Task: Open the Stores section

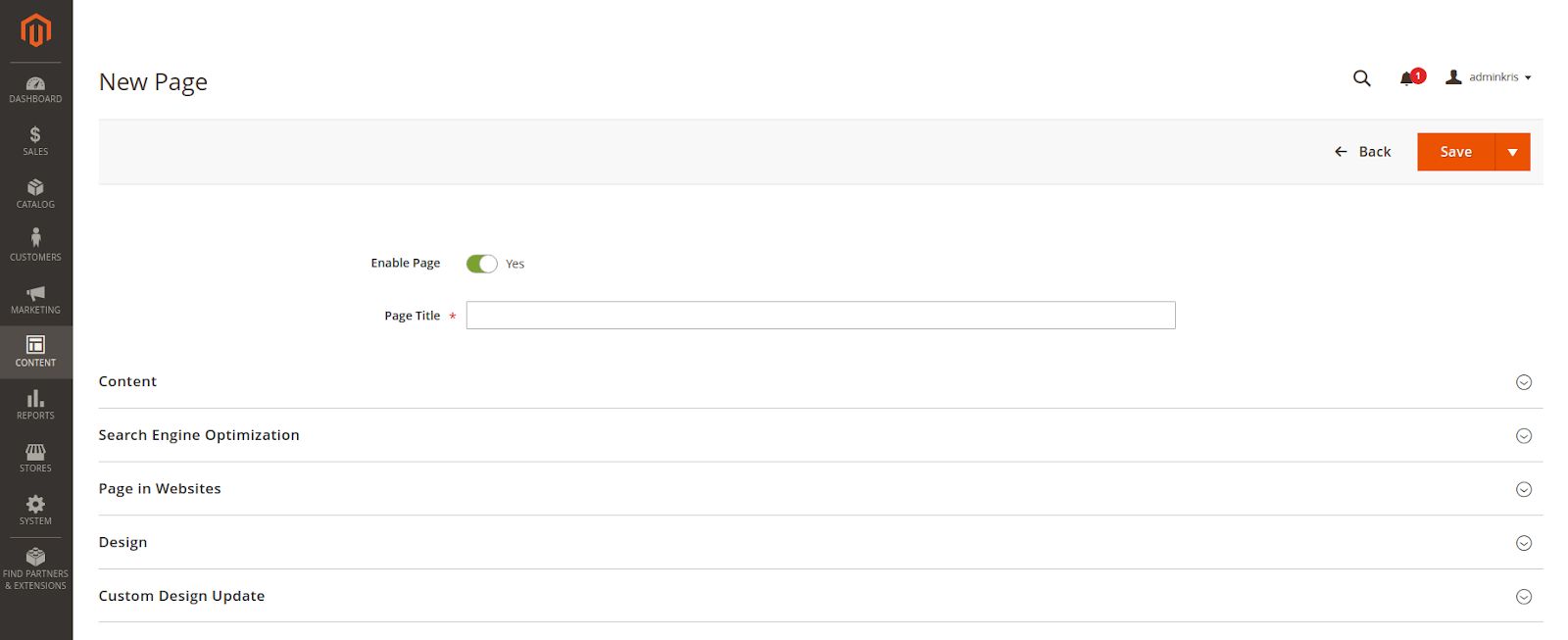Action: tap(35, 457)
